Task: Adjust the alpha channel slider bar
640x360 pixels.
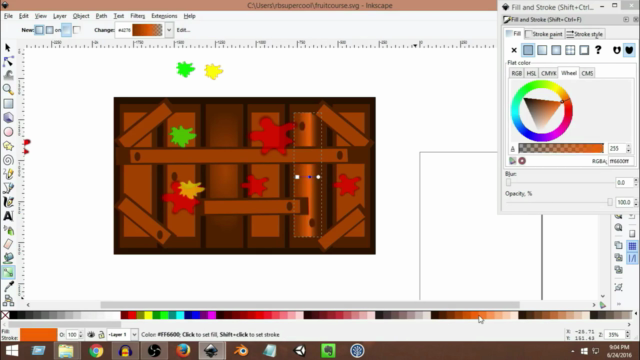Action: coord(561,148)
